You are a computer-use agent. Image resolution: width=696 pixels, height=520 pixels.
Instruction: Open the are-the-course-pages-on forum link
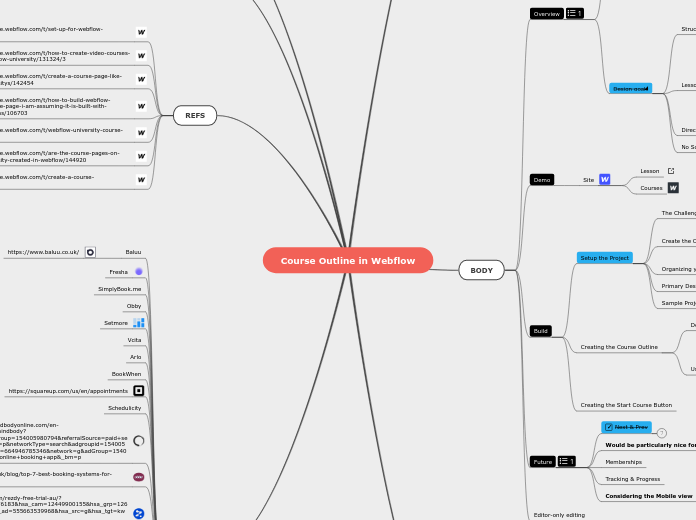coord(59,156)
